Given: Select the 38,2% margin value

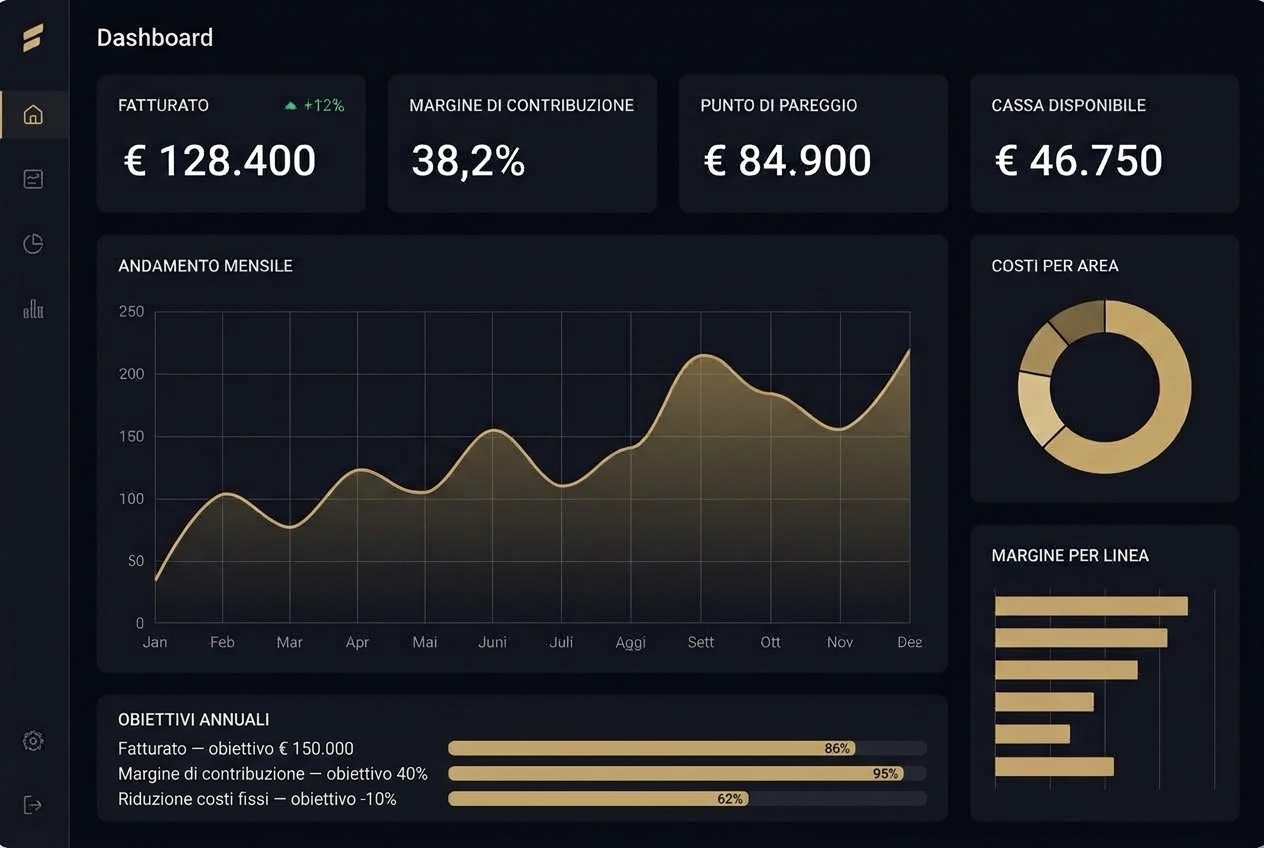Looking at the screenshot, I should click(468, 160).
